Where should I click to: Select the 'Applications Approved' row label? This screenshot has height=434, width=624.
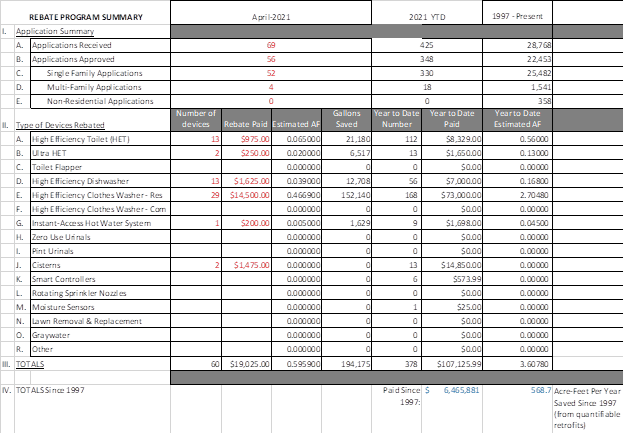click(73, 59)
